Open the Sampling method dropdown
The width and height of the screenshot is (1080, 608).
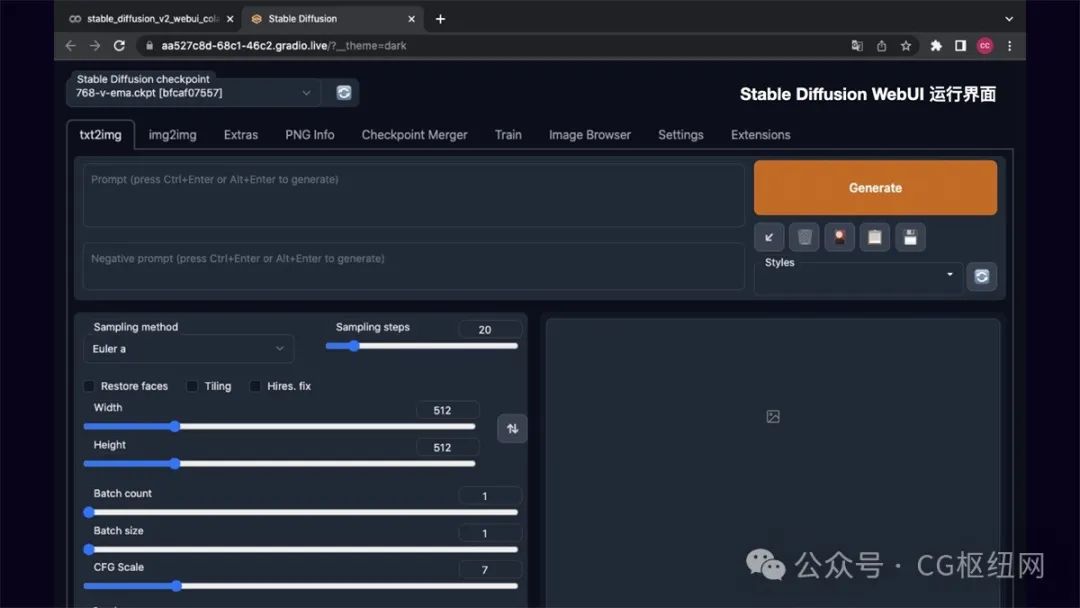click(x=189, y=348)
